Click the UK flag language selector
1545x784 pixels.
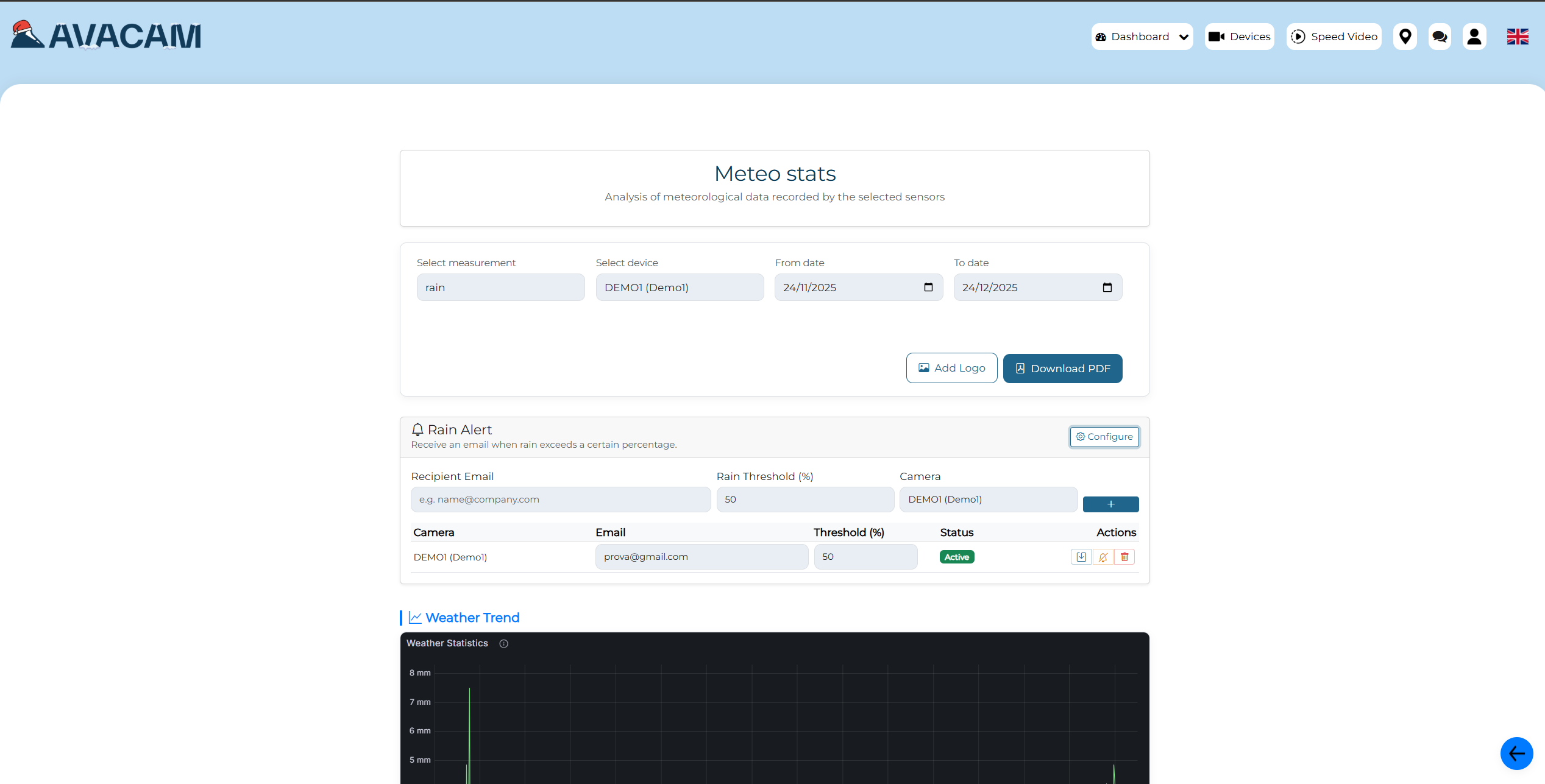coord(1518,37)
